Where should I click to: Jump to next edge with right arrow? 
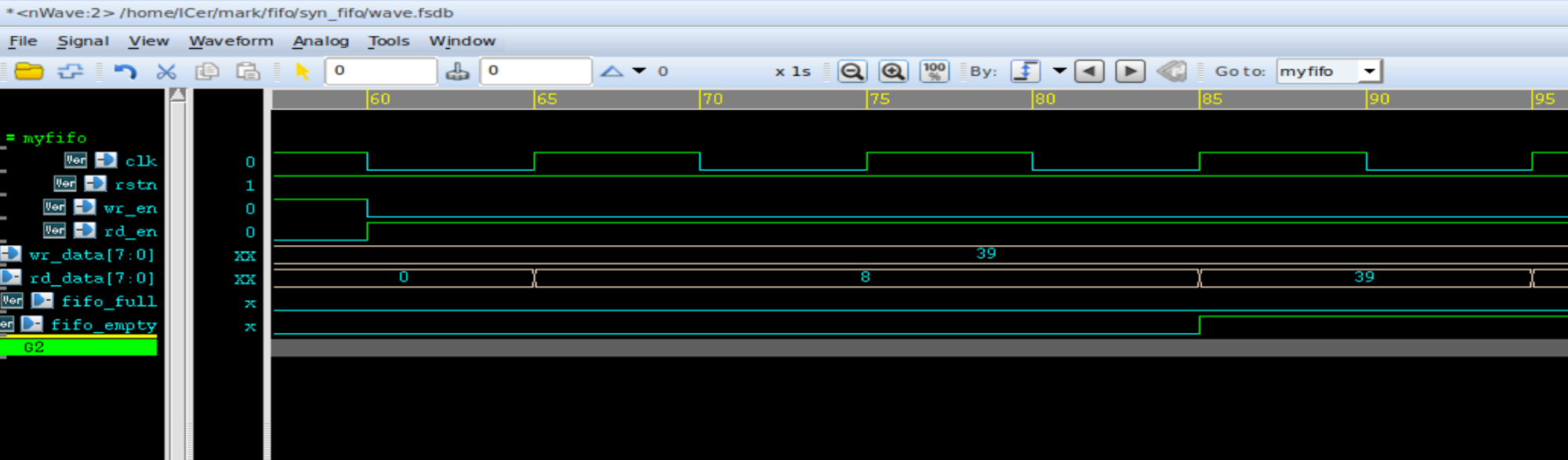(1130, 71)
